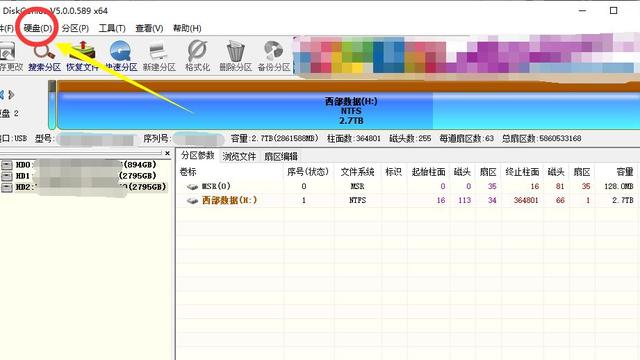The height and width of the screenshot is (360, 640).
Task: Maximize the DiskGenius window
Action: coord(613,11)
